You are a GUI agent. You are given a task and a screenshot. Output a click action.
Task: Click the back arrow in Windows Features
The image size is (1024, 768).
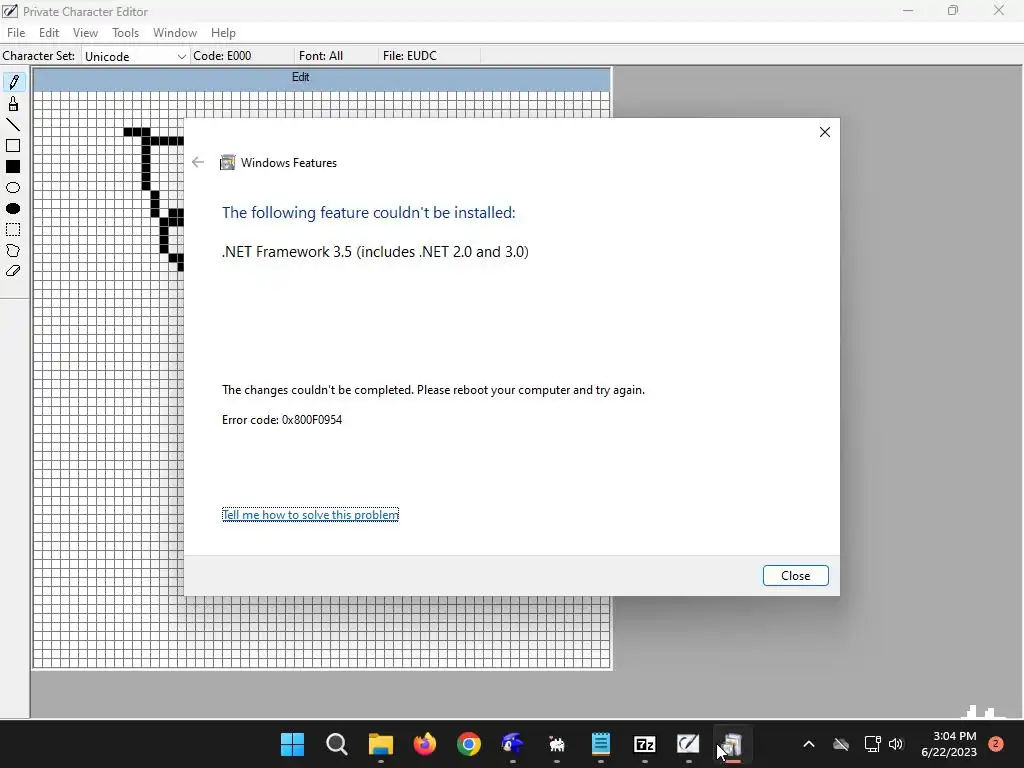click(x=198, y=163)
